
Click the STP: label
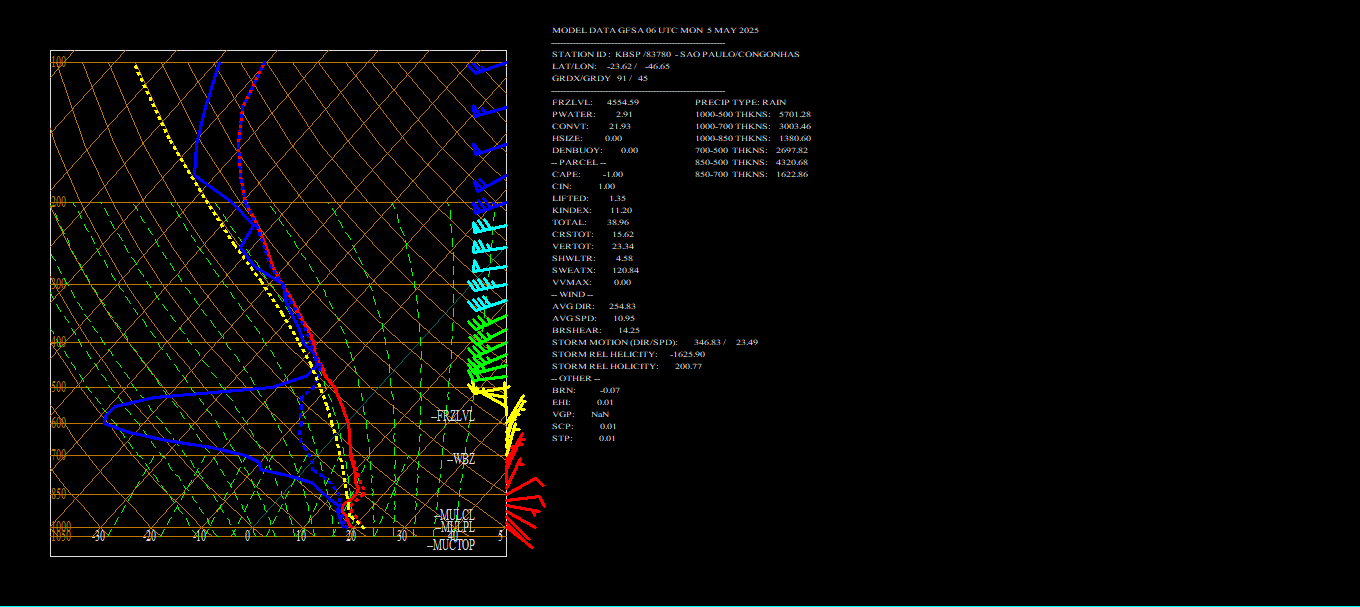560,438
